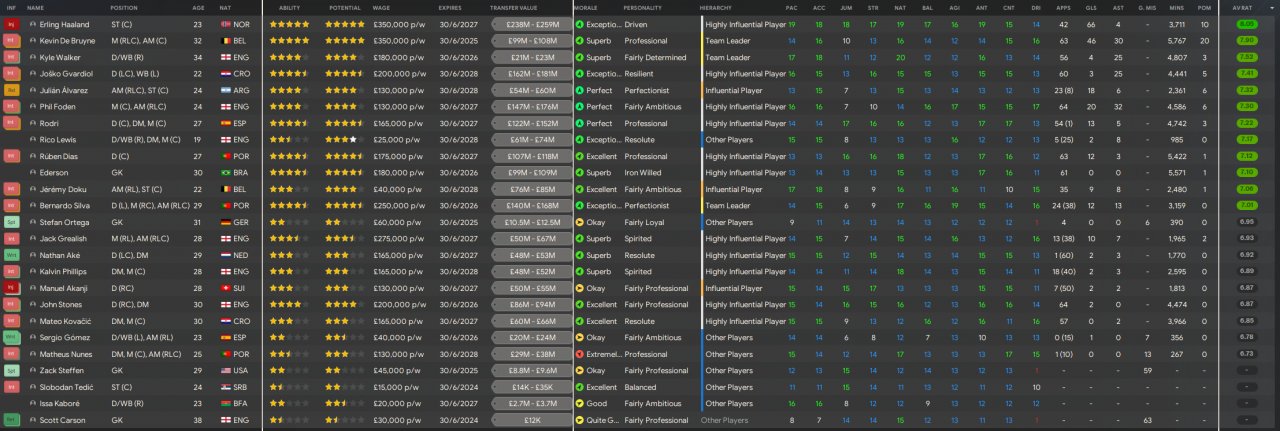
Task: Click the Switzerland flag for Manuel Akanji
Action: click(x=225, y=288)
